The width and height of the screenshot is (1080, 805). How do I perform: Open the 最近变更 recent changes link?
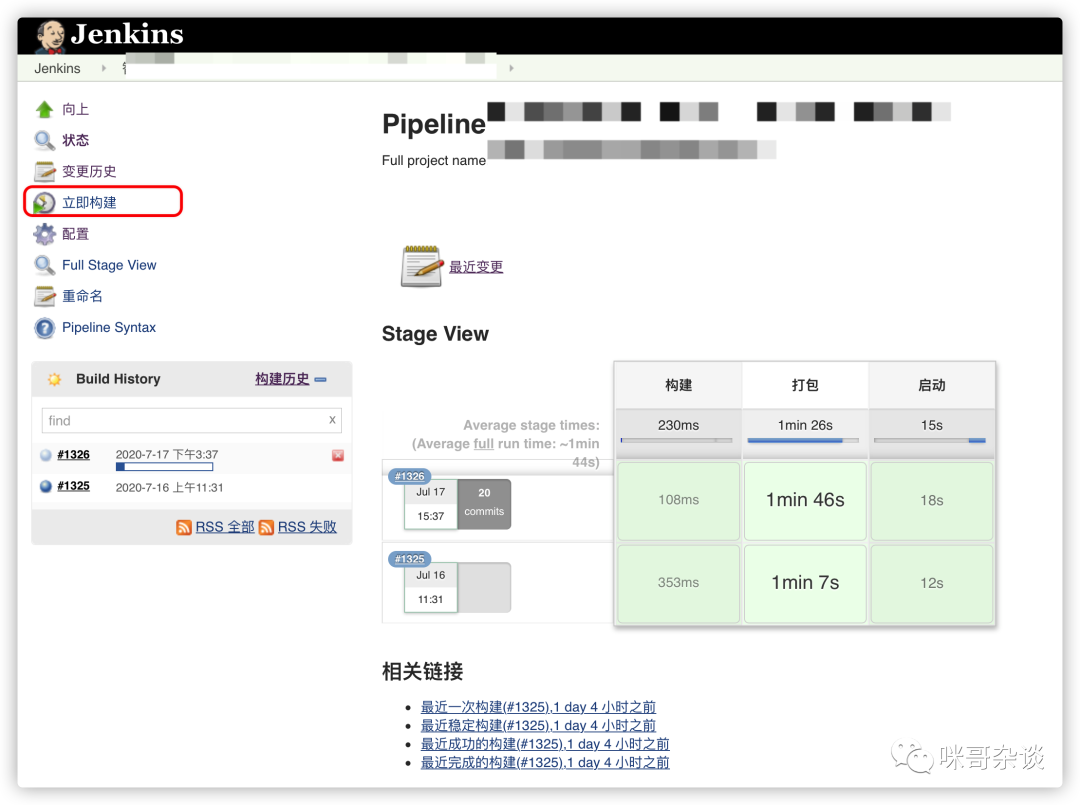(x=476, y=267)
